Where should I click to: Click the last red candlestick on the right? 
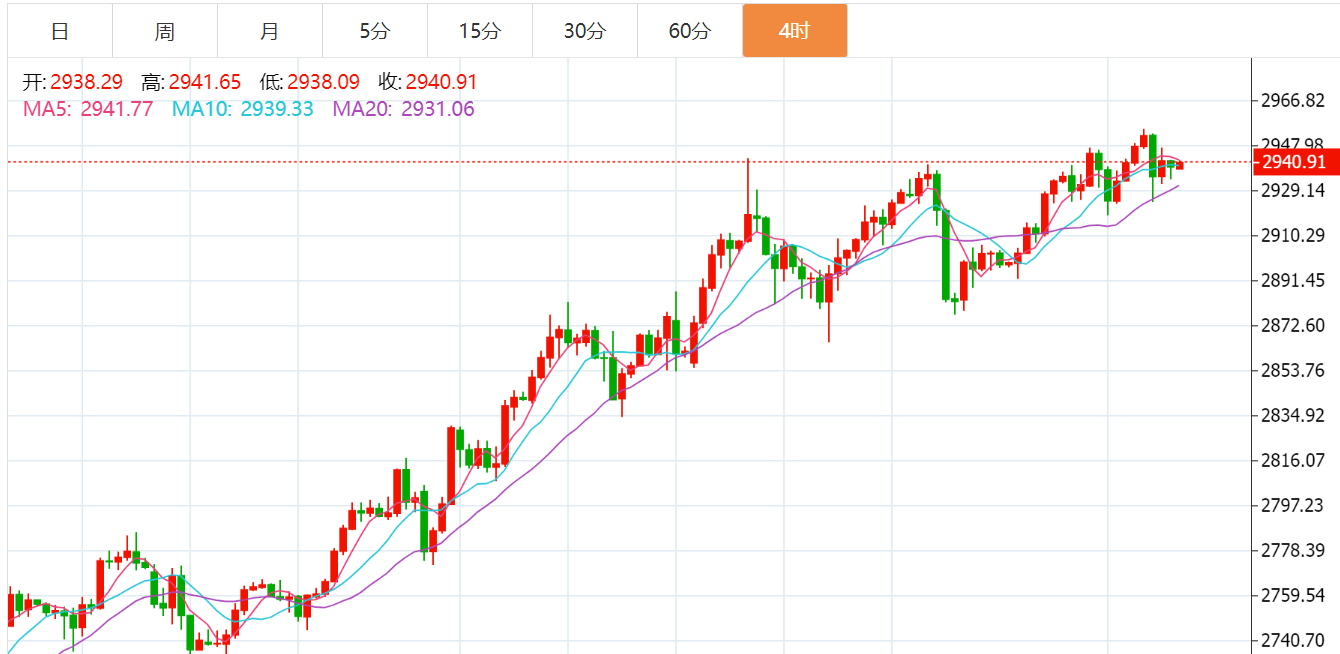(x=1180, y=165)
